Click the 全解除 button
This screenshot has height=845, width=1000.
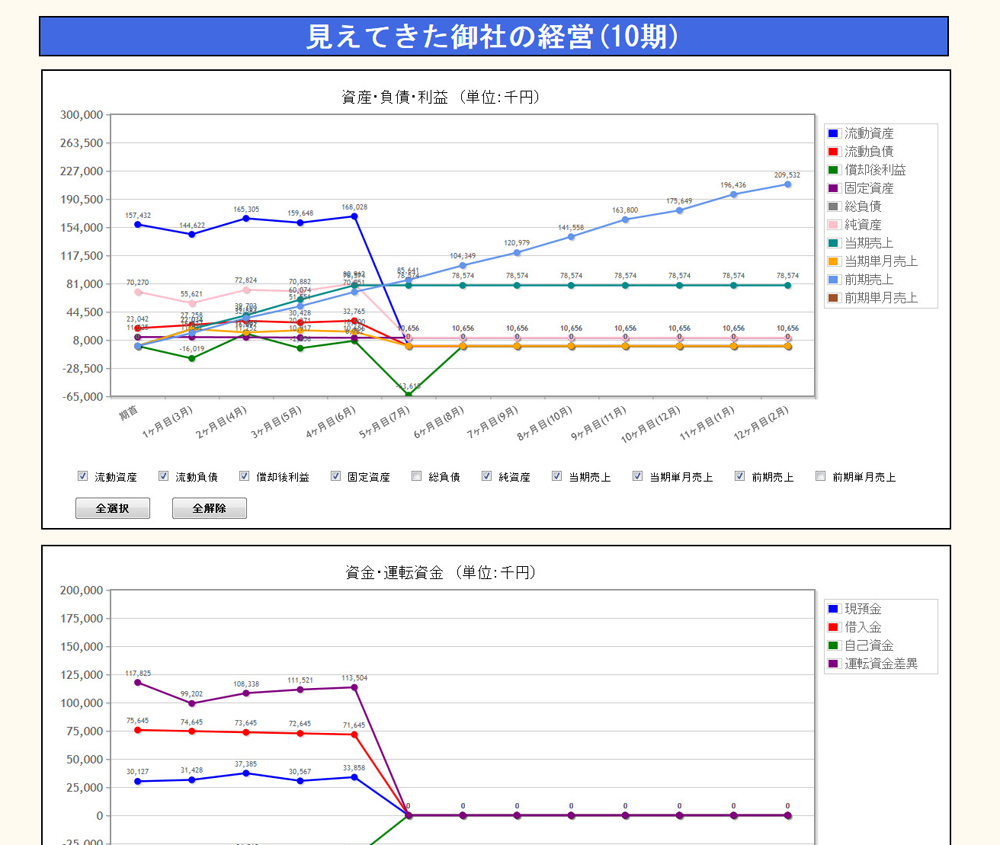click(x=209, y=508)
